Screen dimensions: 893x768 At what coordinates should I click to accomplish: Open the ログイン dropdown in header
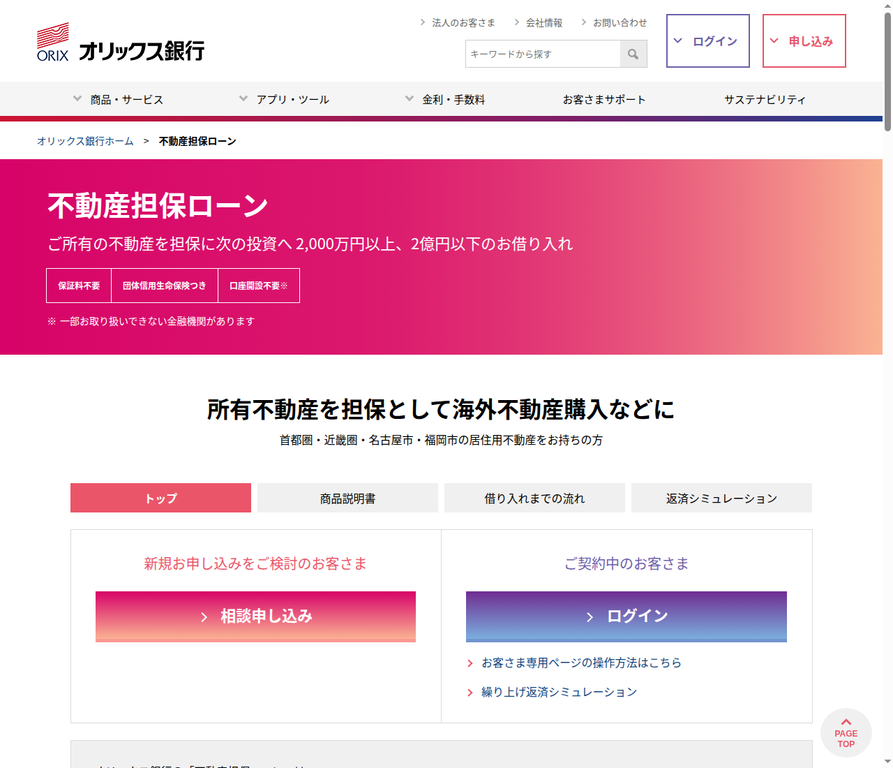point(707,41)
